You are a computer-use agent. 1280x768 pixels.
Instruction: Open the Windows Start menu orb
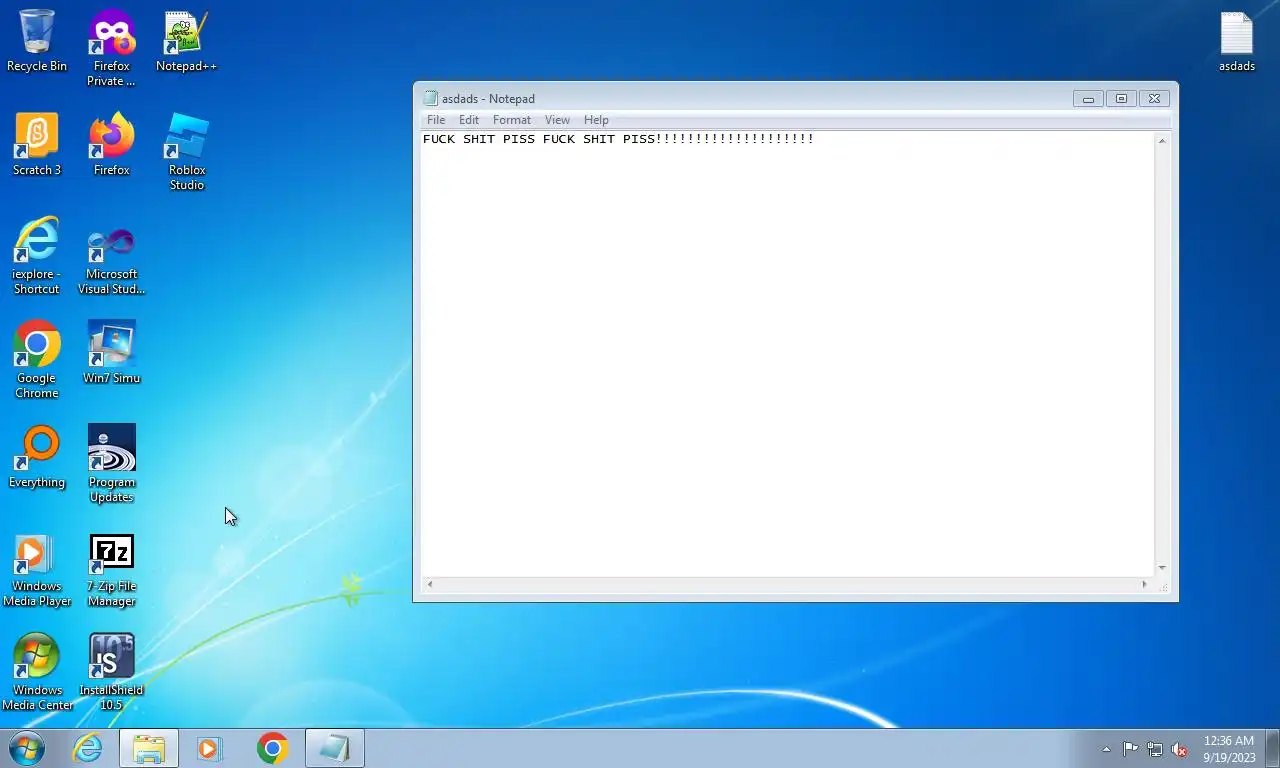tap(27, 748)
